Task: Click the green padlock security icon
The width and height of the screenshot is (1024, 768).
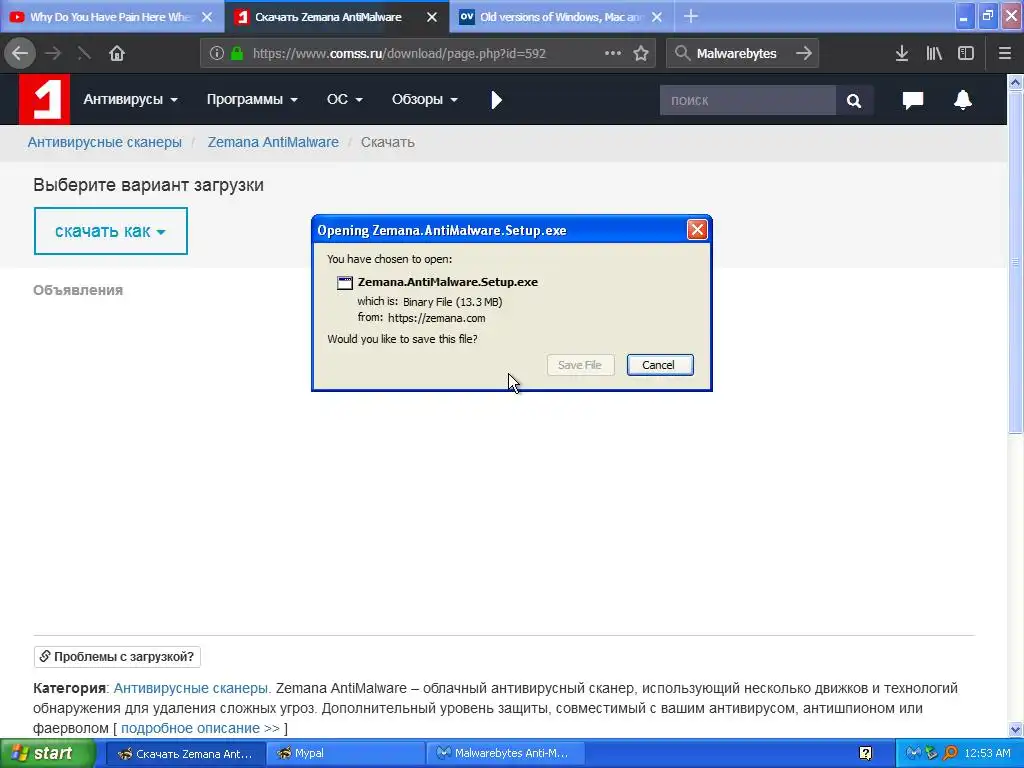Action: (237, 53)
